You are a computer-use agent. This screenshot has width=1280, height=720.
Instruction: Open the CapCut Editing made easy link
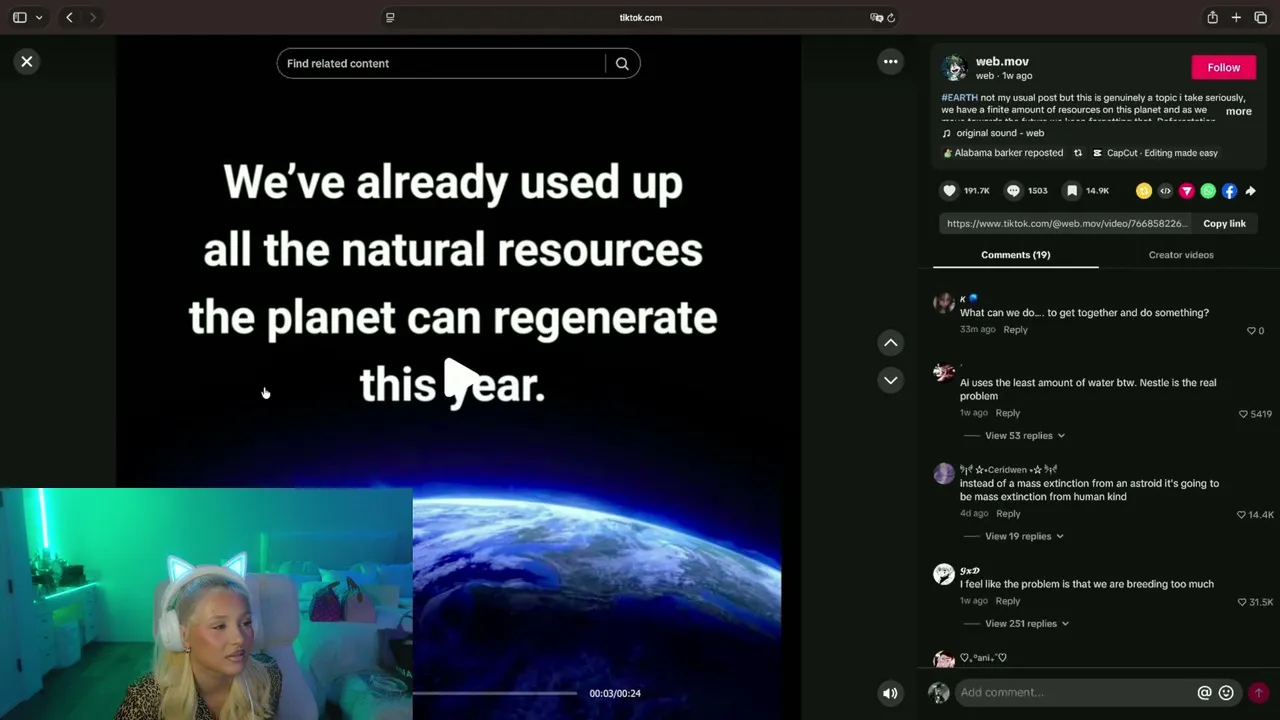(1155, 153)
